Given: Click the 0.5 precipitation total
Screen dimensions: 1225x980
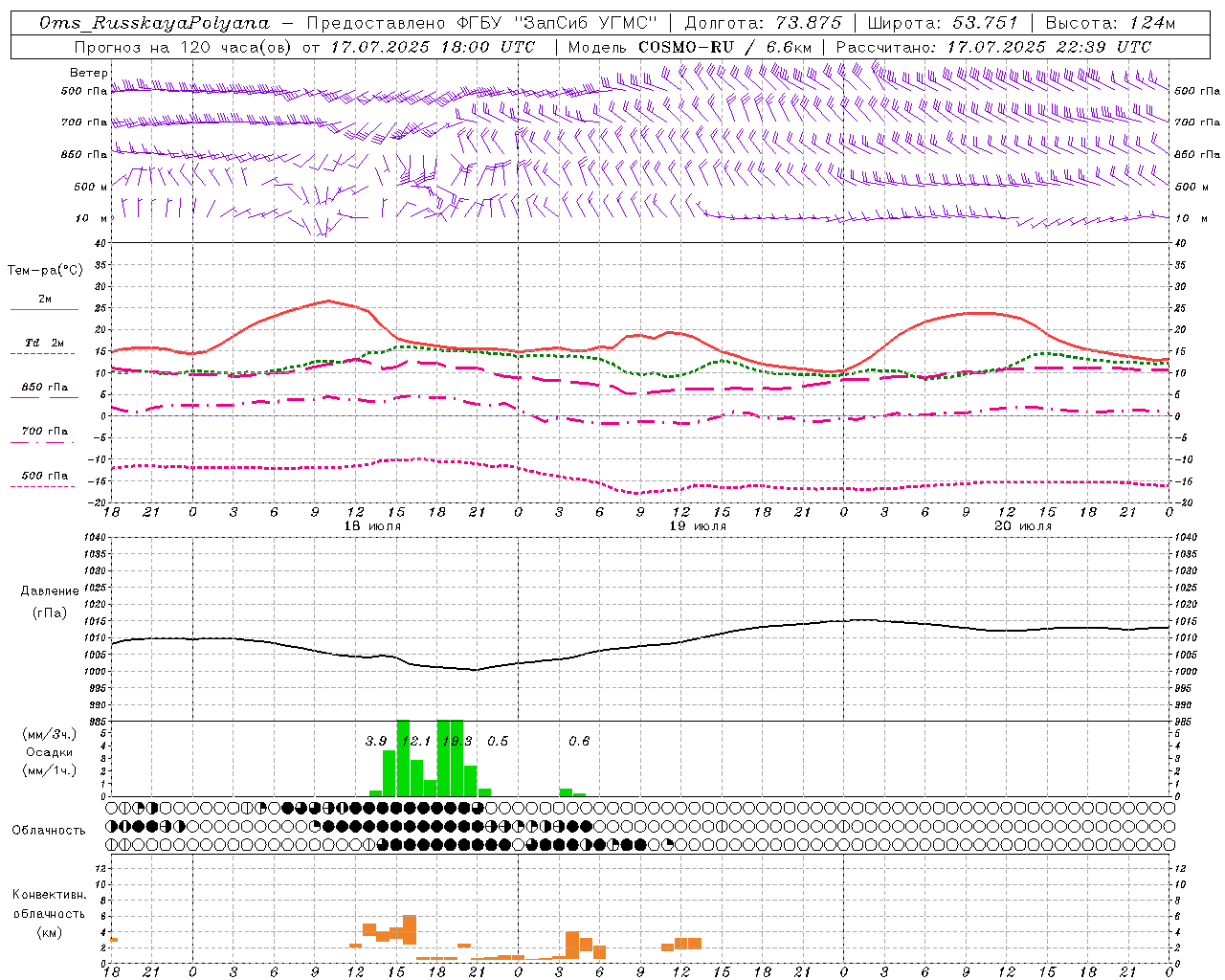Looking at the screenshot, I should coord(498,741).
